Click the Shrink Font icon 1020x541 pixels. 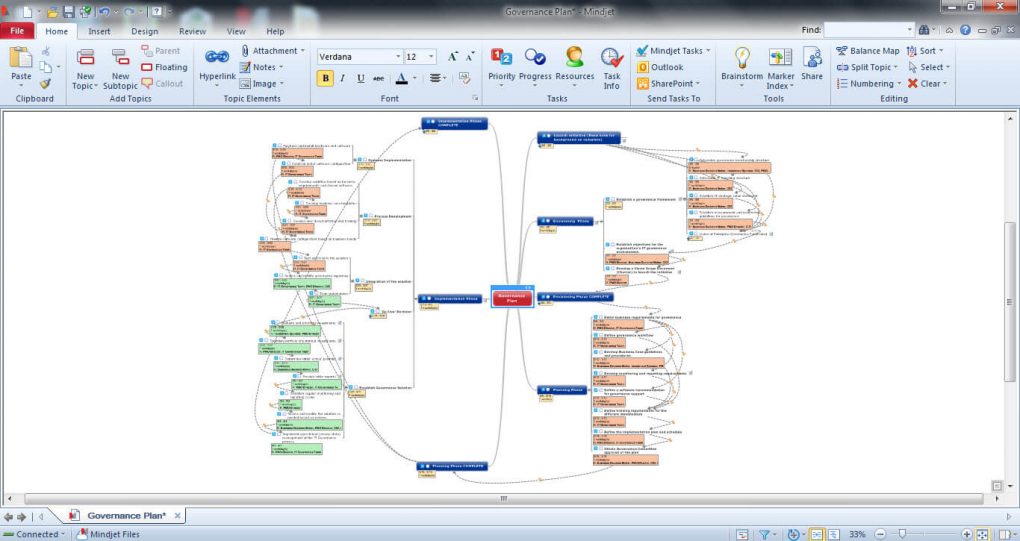(x=469, y=57)
